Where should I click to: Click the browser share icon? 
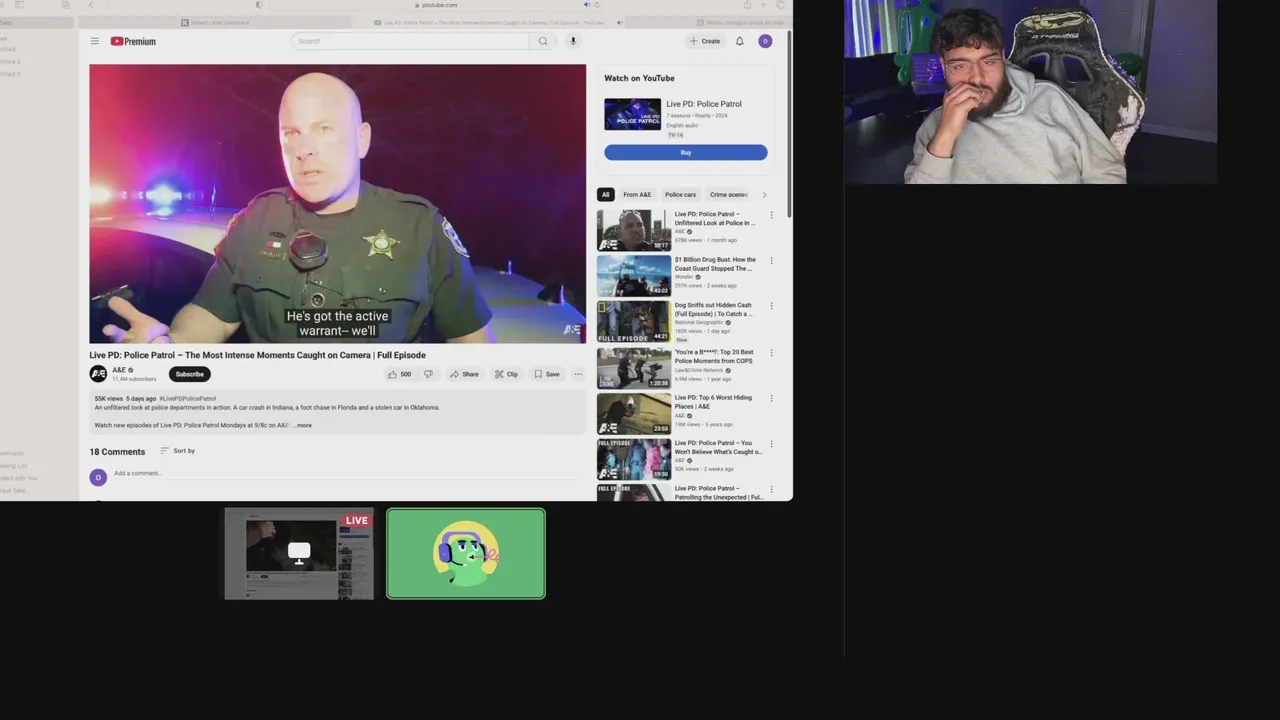[x=747, y=5]
